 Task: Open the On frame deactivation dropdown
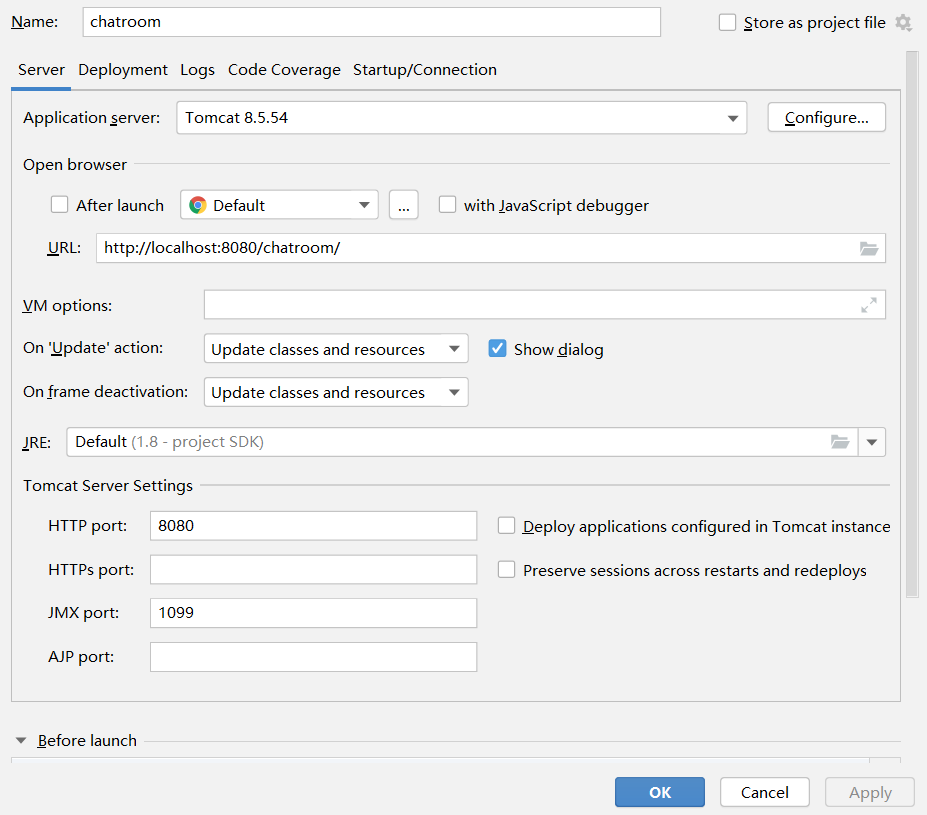[452, 391]
